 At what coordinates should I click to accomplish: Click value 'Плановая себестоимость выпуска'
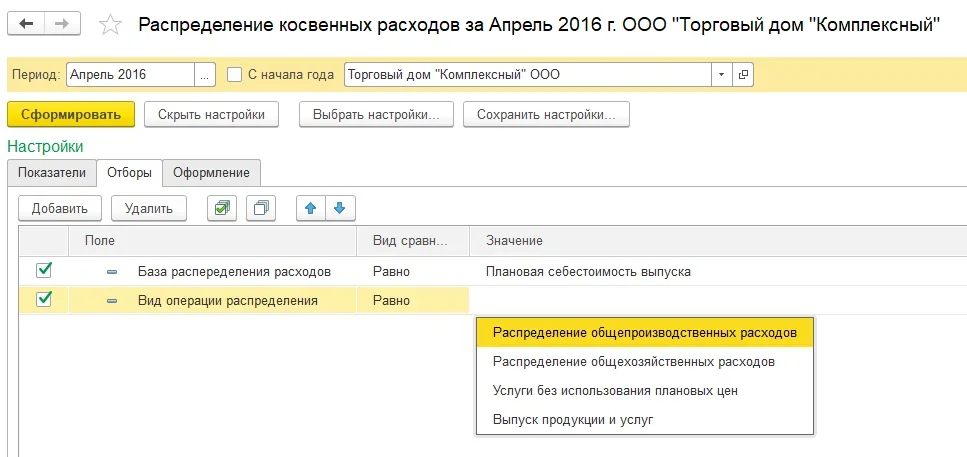tap(588, 272)
